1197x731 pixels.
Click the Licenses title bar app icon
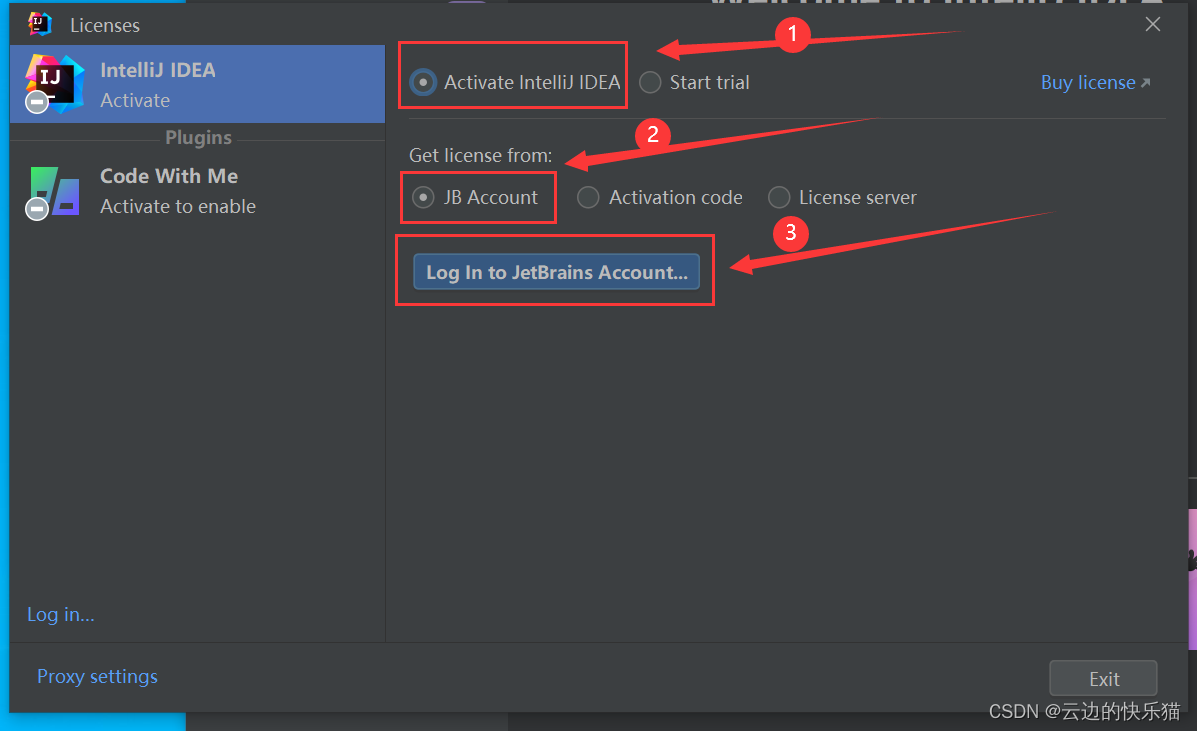(40, 24)
